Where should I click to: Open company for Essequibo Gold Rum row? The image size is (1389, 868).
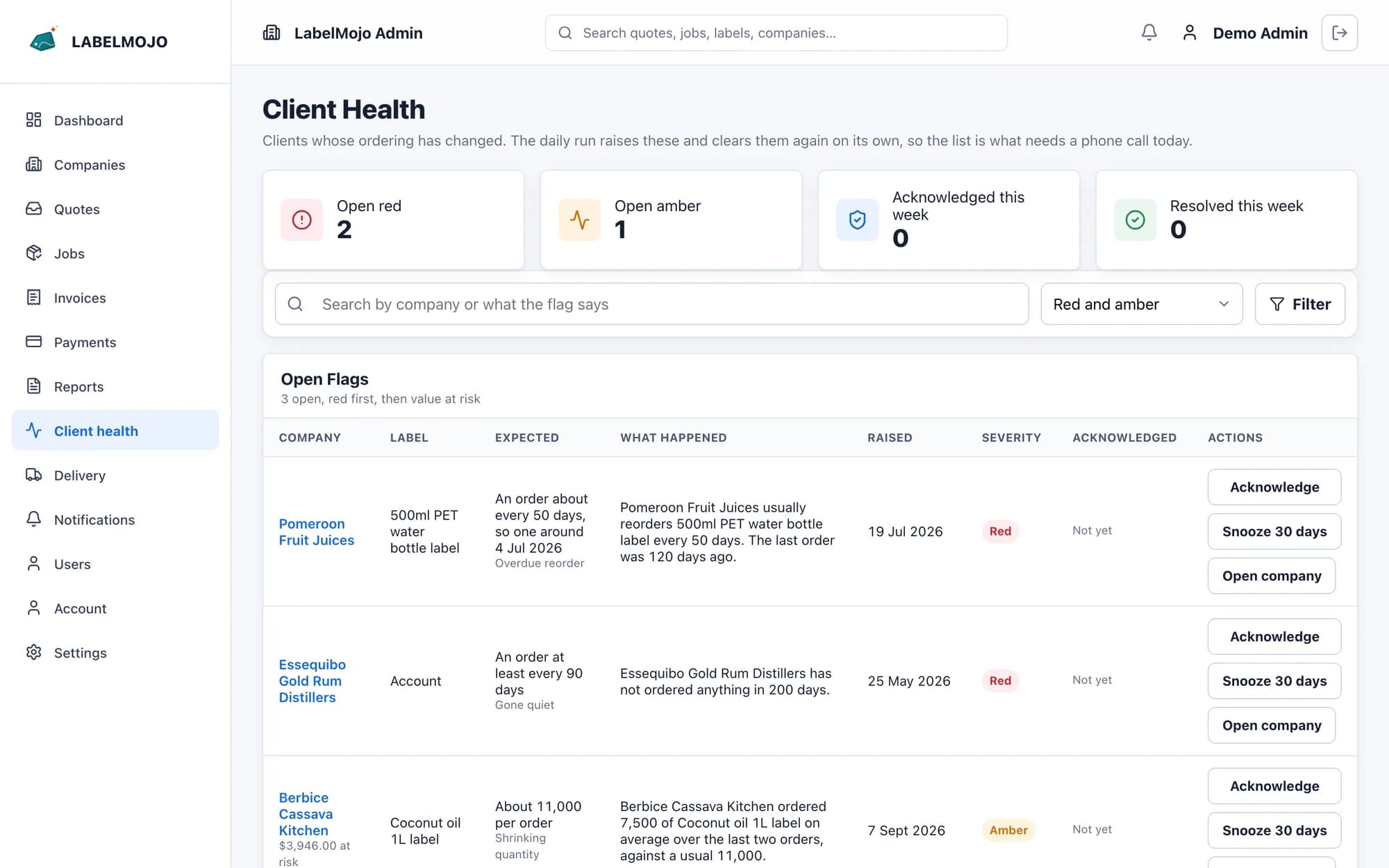[x=1271, y=726]
